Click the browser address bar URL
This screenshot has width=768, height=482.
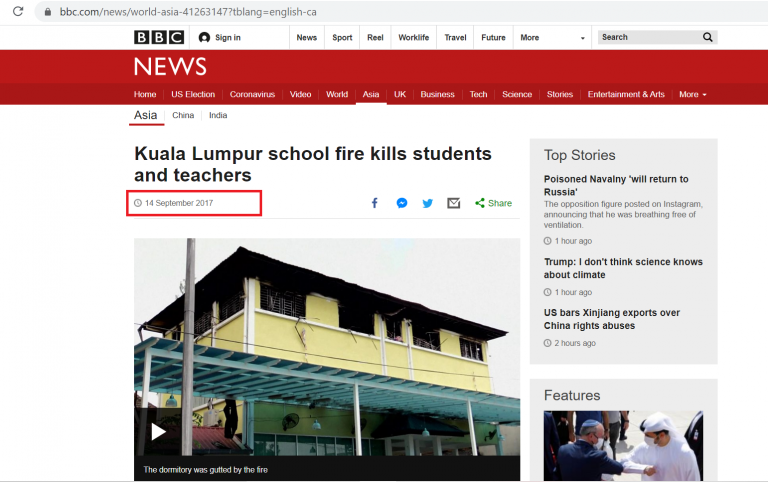(188, 12)
